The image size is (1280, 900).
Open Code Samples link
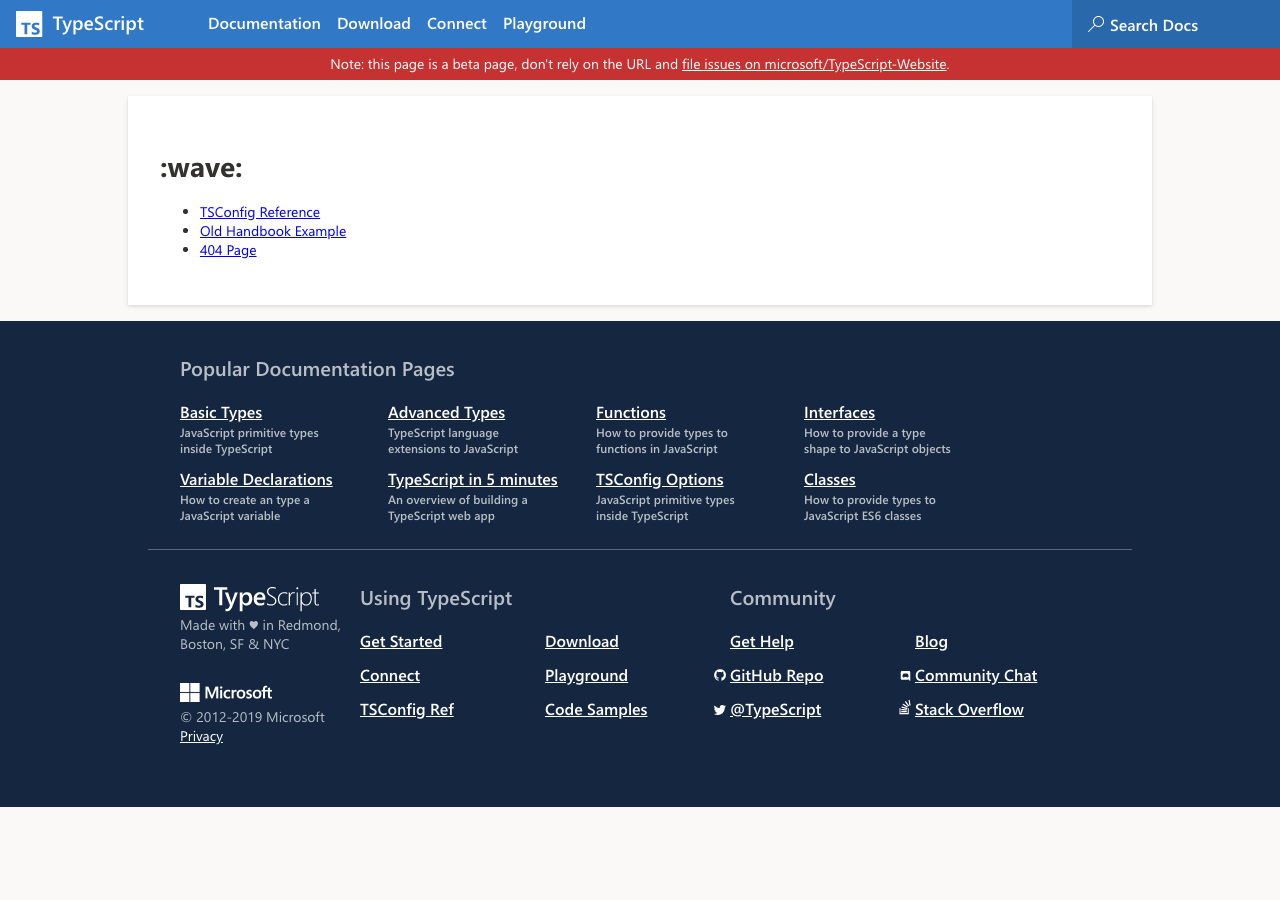[x=596, y=709]
